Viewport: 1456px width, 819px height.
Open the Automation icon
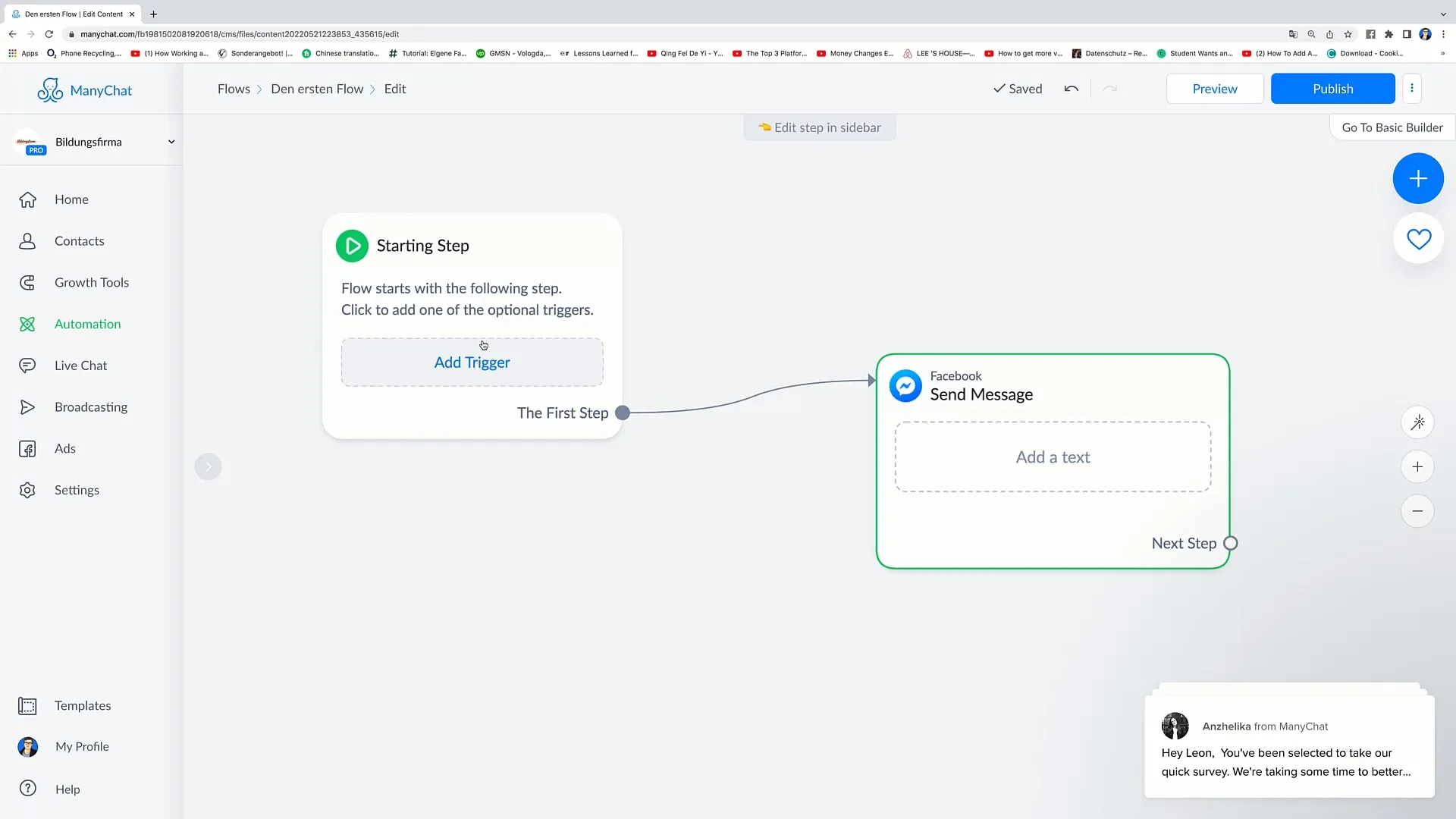(27, 325)
